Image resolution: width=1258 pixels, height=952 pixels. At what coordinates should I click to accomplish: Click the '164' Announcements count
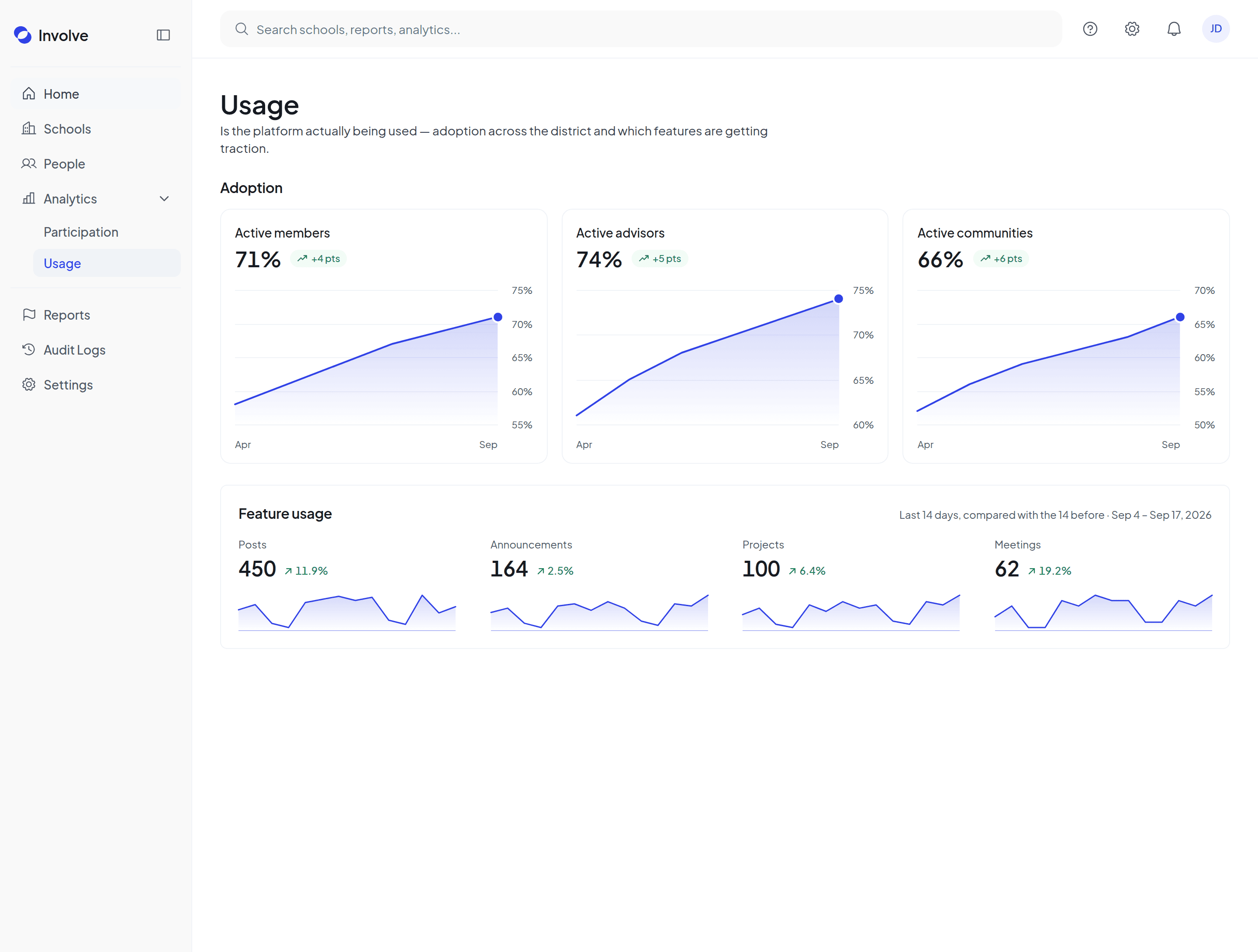(x=509, y=569)
